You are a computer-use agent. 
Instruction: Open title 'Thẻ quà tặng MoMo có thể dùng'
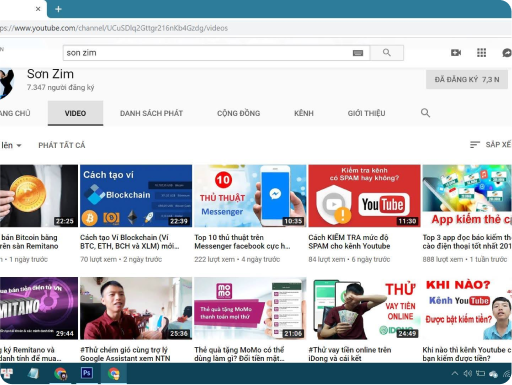(x=239, y=354)
